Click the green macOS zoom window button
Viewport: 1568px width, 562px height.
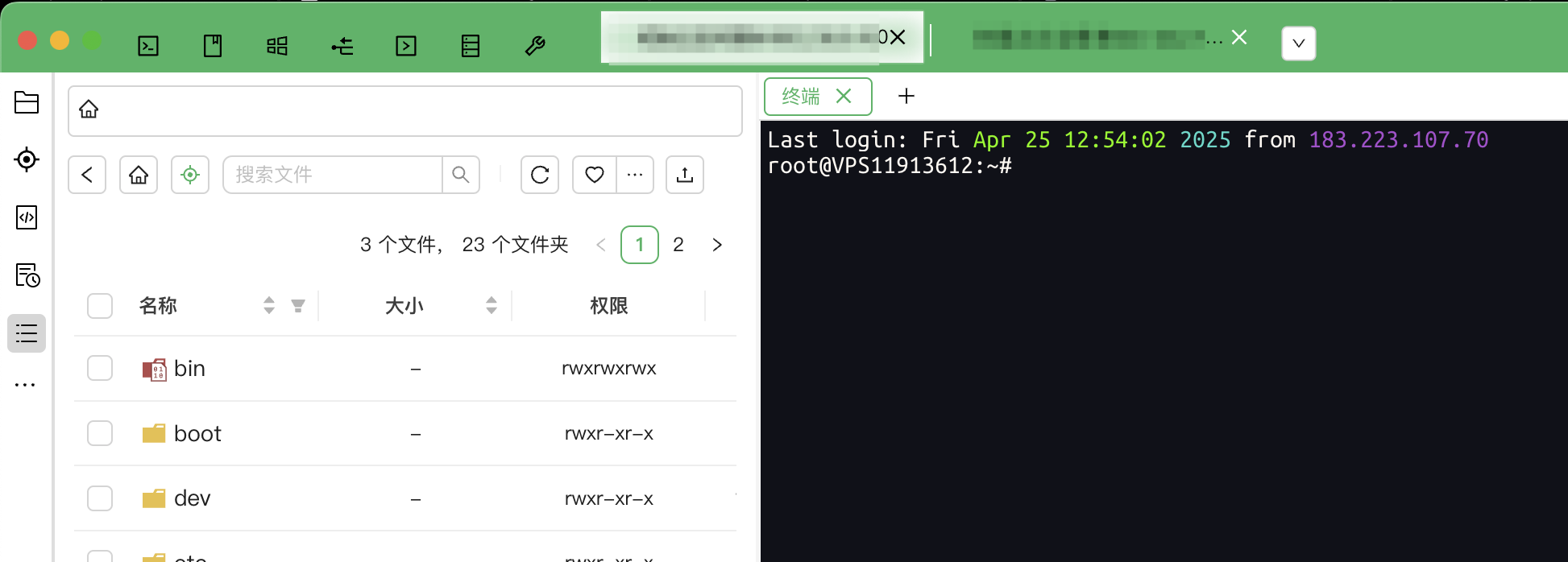92,40
